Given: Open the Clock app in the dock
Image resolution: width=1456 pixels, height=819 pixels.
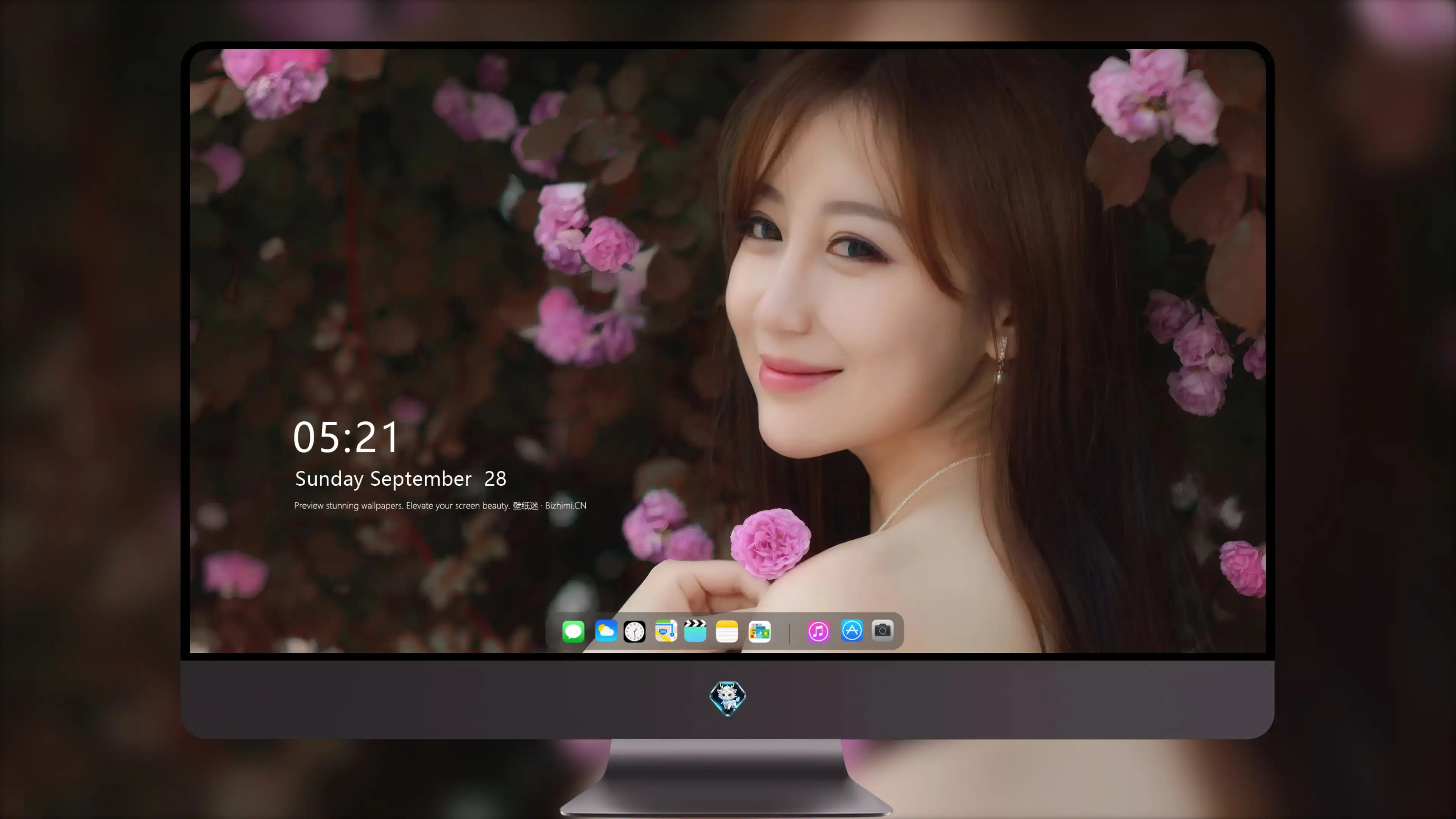Looking at the screenshot, I should tap(634, 631).
